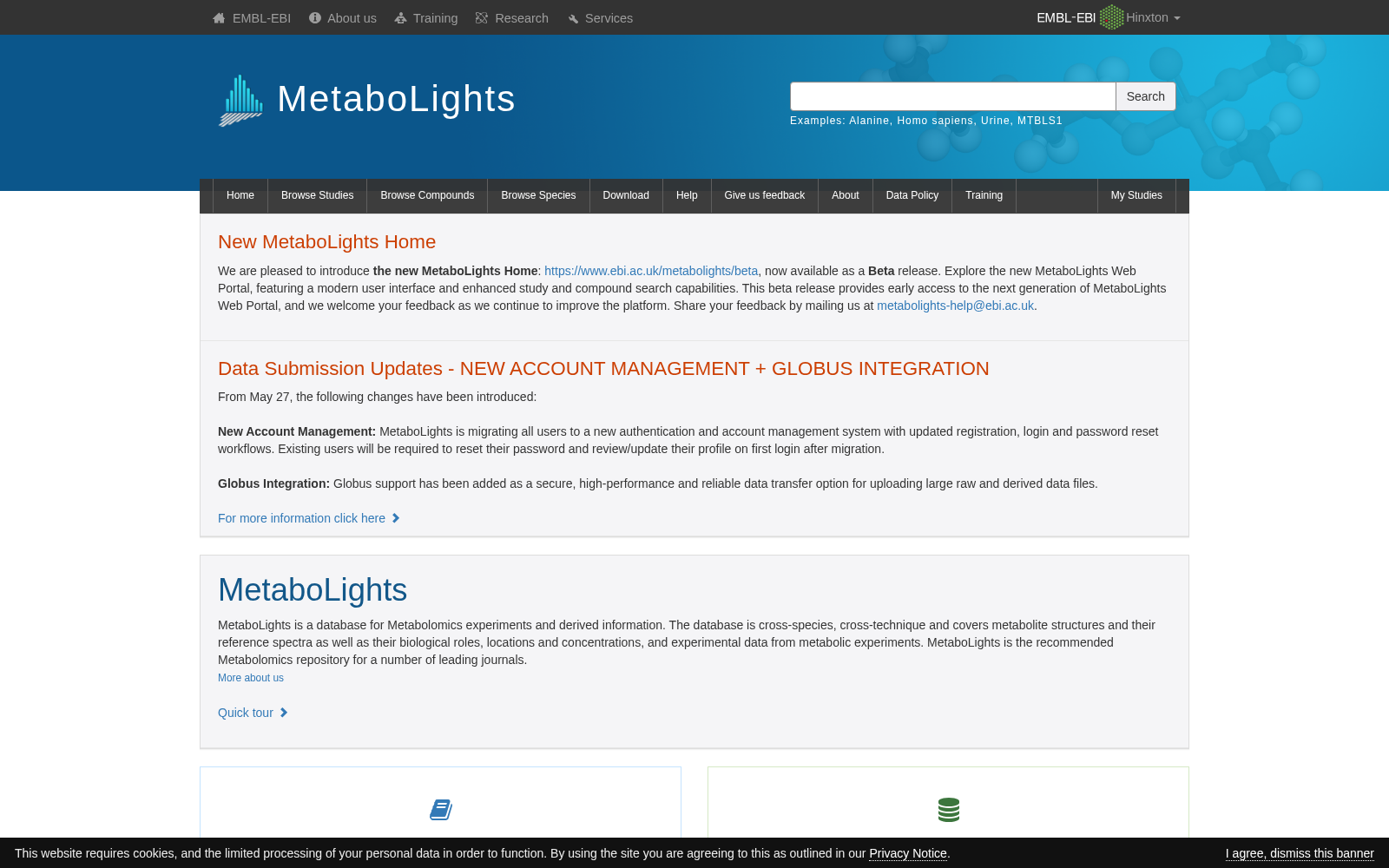
Task: Click the large MetaboLights section heading
Action: [x=313, y=590]
